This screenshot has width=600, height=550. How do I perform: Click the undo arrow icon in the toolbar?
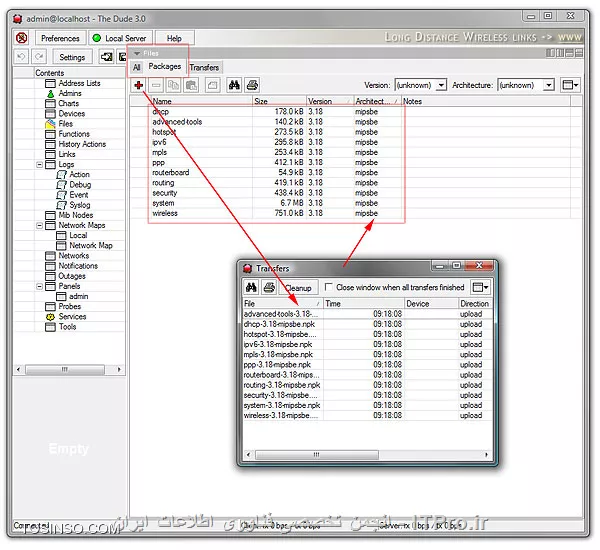tap(21, 57)
